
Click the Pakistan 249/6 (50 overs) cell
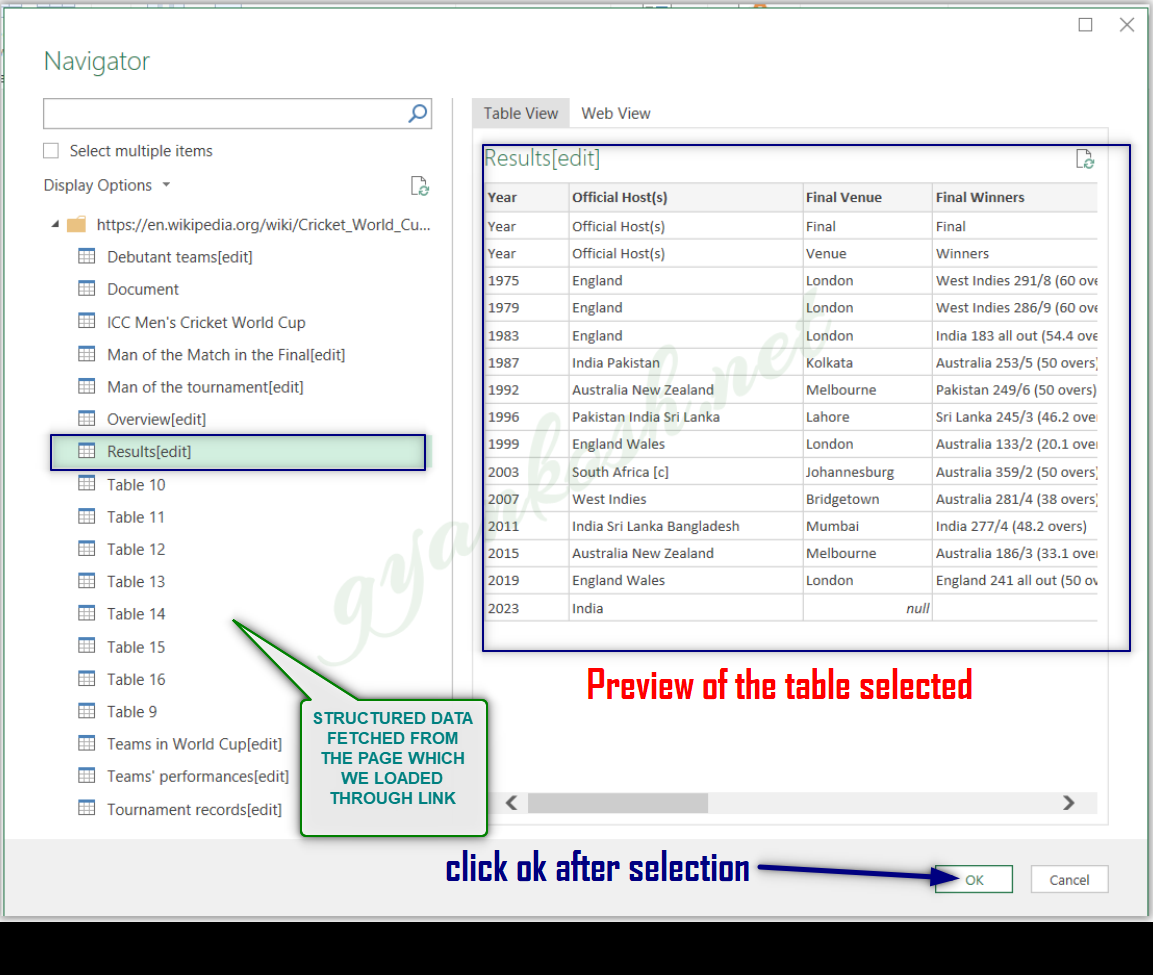[1015, 390]
